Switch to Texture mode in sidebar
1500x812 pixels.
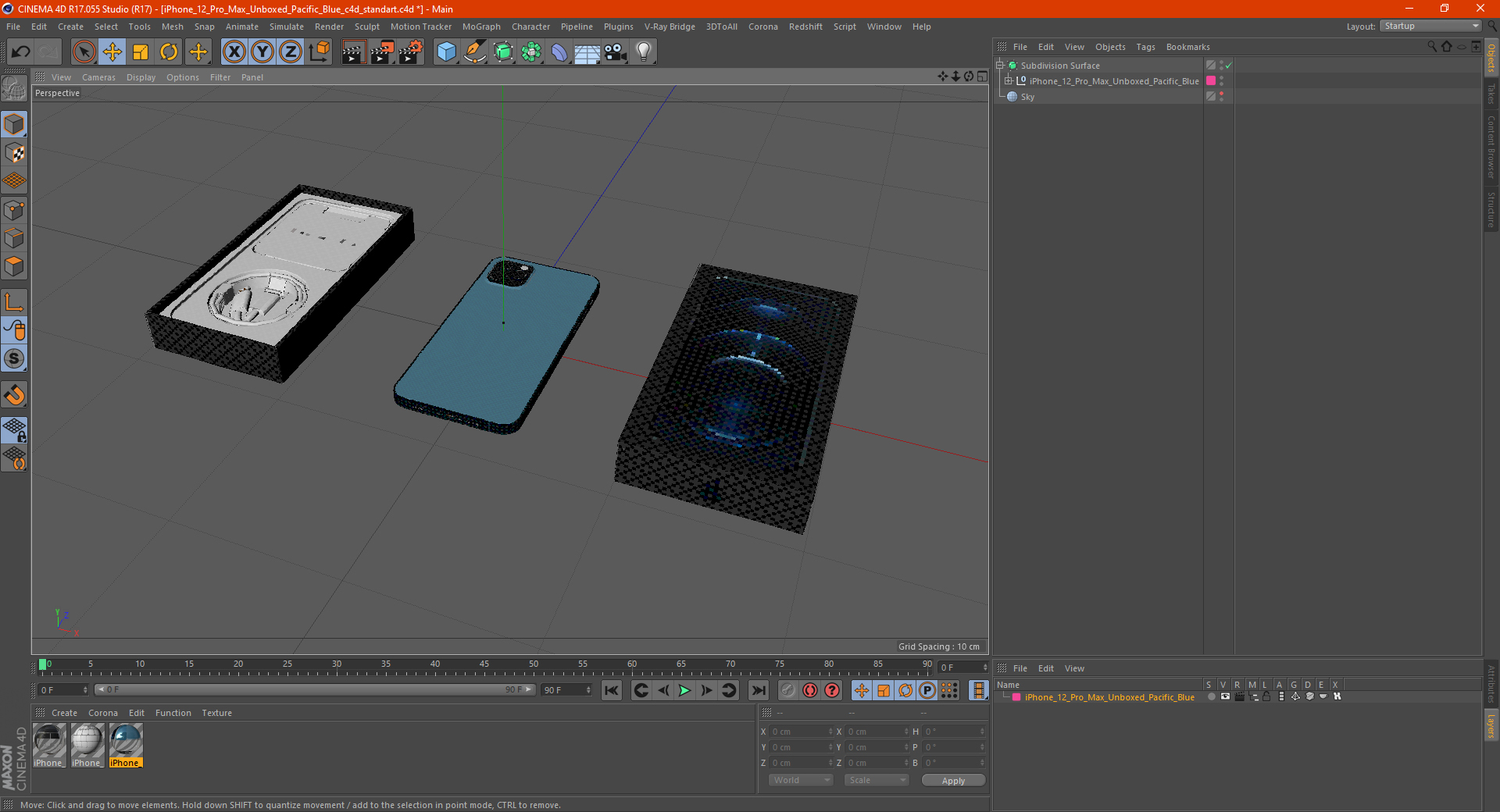pyautogui.click(x=14, y=153)
